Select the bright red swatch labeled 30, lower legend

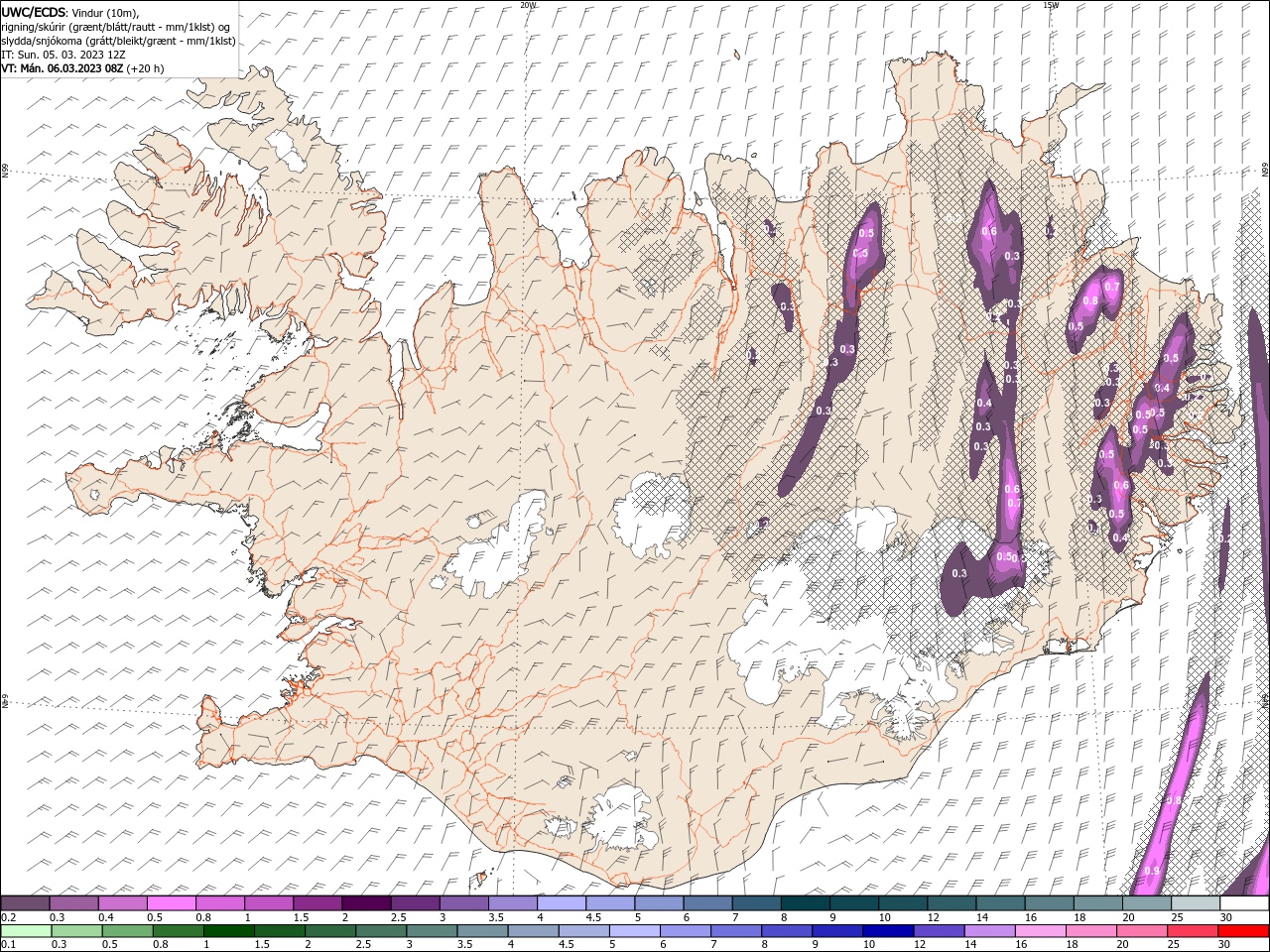point(1242,931)
